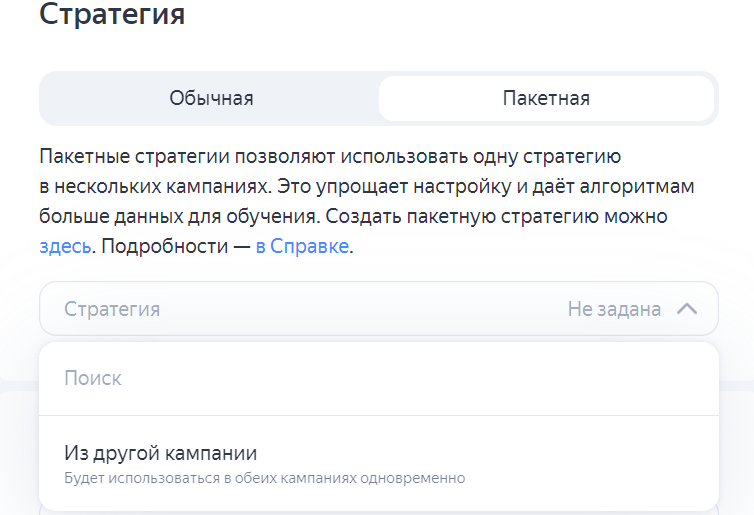Open the здесь link
Image resolution: width=754 pixels, height=515 pixels.
pyautogui.click(x=65, y=246)
